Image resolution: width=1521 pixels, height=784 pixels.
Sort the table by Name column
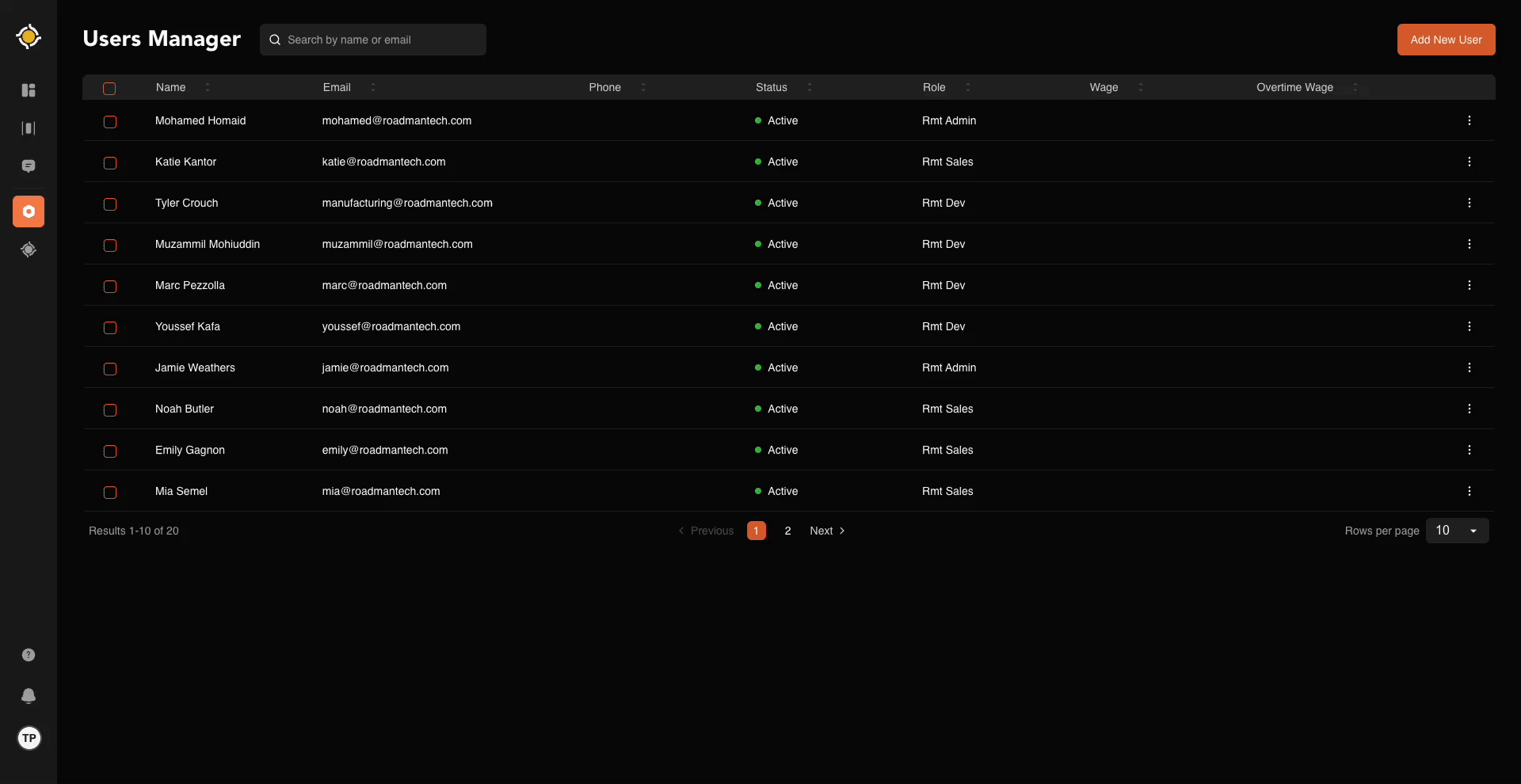[208, 87]
